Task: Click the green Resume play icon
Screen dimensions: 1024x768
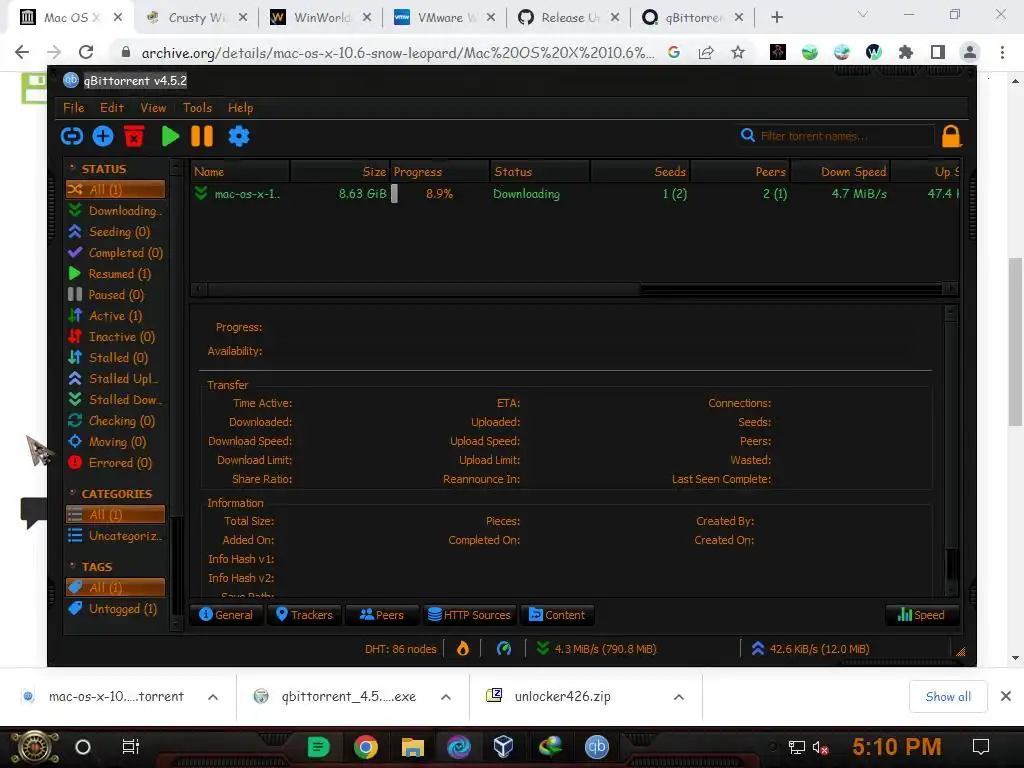Action: (170, 136)
